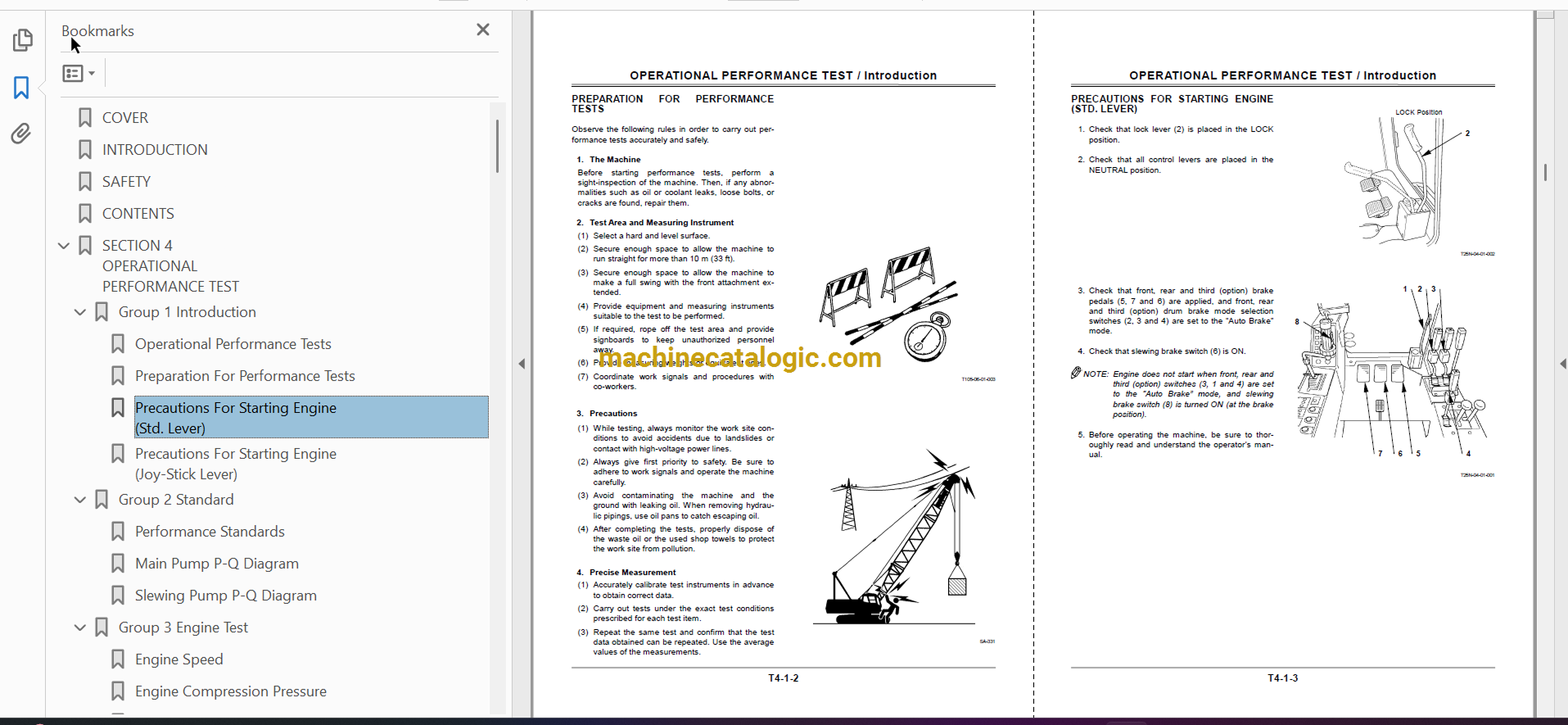Click the document vertical scrollbar thumb
The height and width of the screenshot is (725, 1568).
(x=1545, y=172)
